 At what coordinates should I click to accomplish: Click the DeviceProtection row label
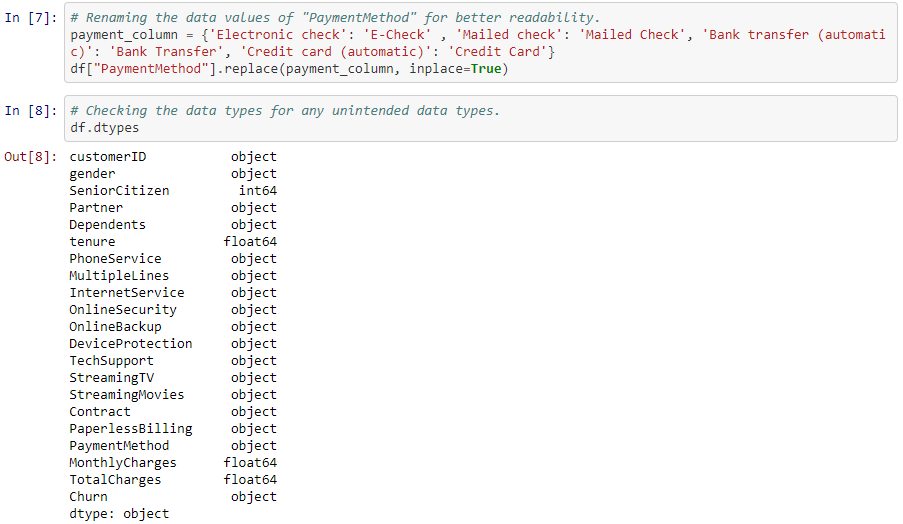(x=131, y=344)
